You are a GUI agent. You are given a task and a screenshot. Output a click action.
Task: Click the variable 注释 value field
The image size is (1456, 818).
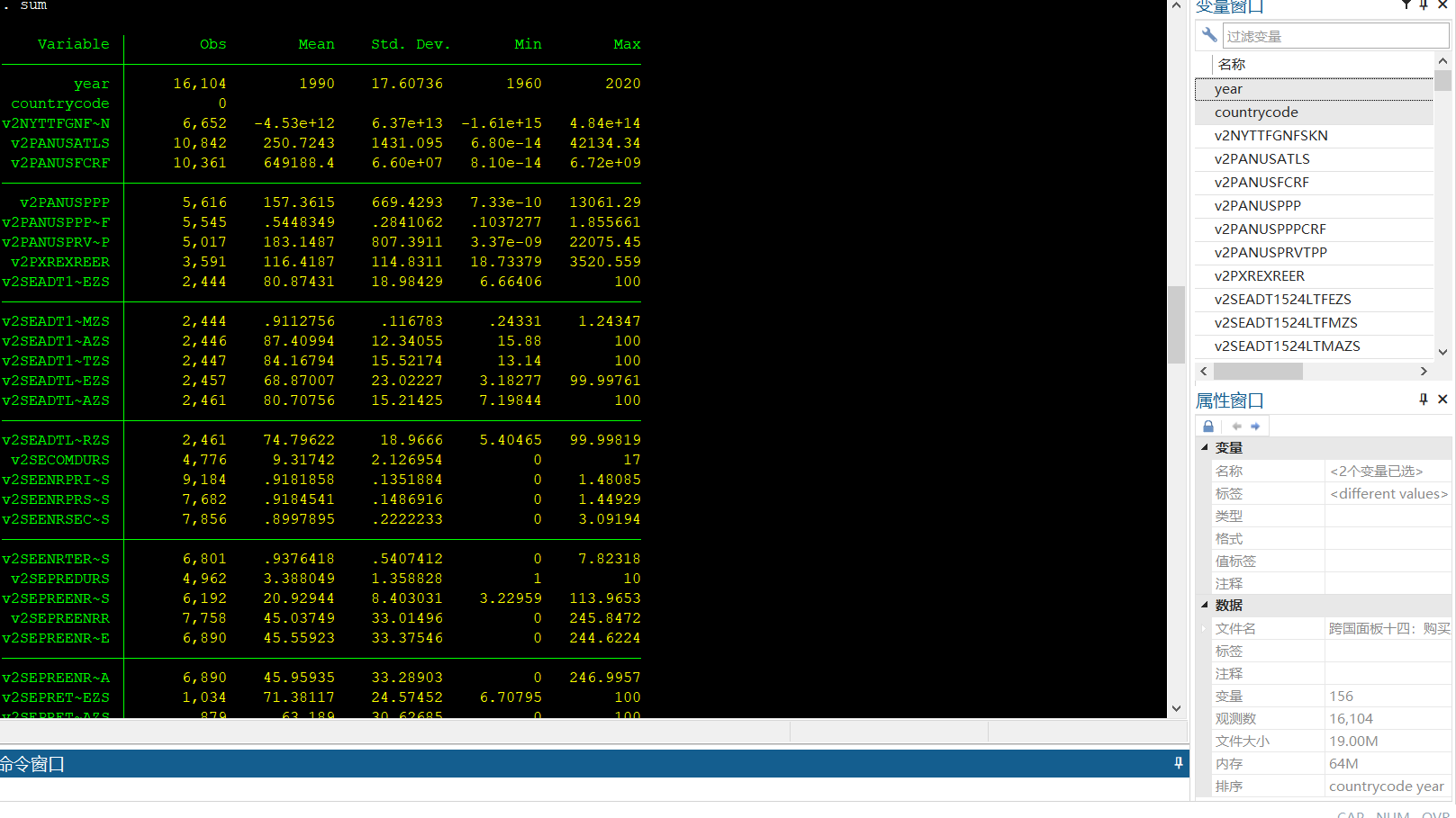click(1388, 583)
